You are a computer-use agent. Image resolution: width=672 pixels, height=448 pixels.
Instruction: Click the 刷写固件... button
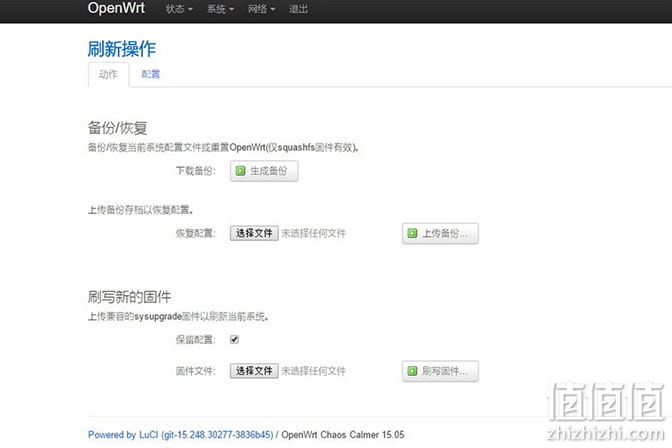(x=440, y=371)
